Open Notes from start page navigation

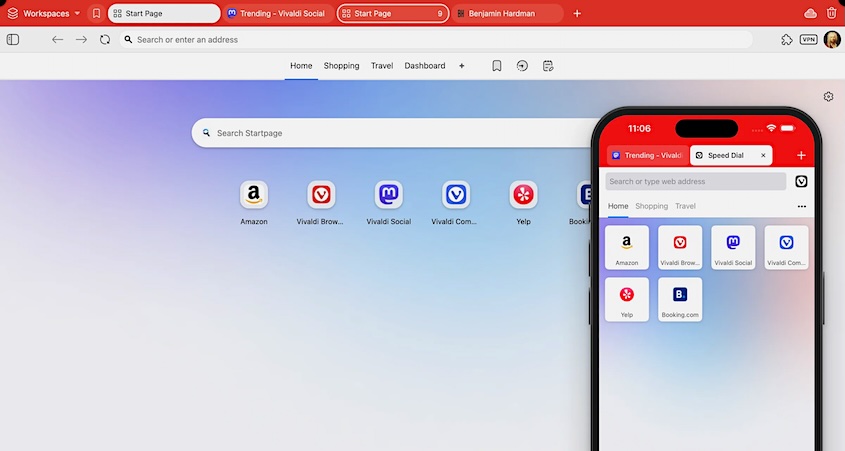548,66
